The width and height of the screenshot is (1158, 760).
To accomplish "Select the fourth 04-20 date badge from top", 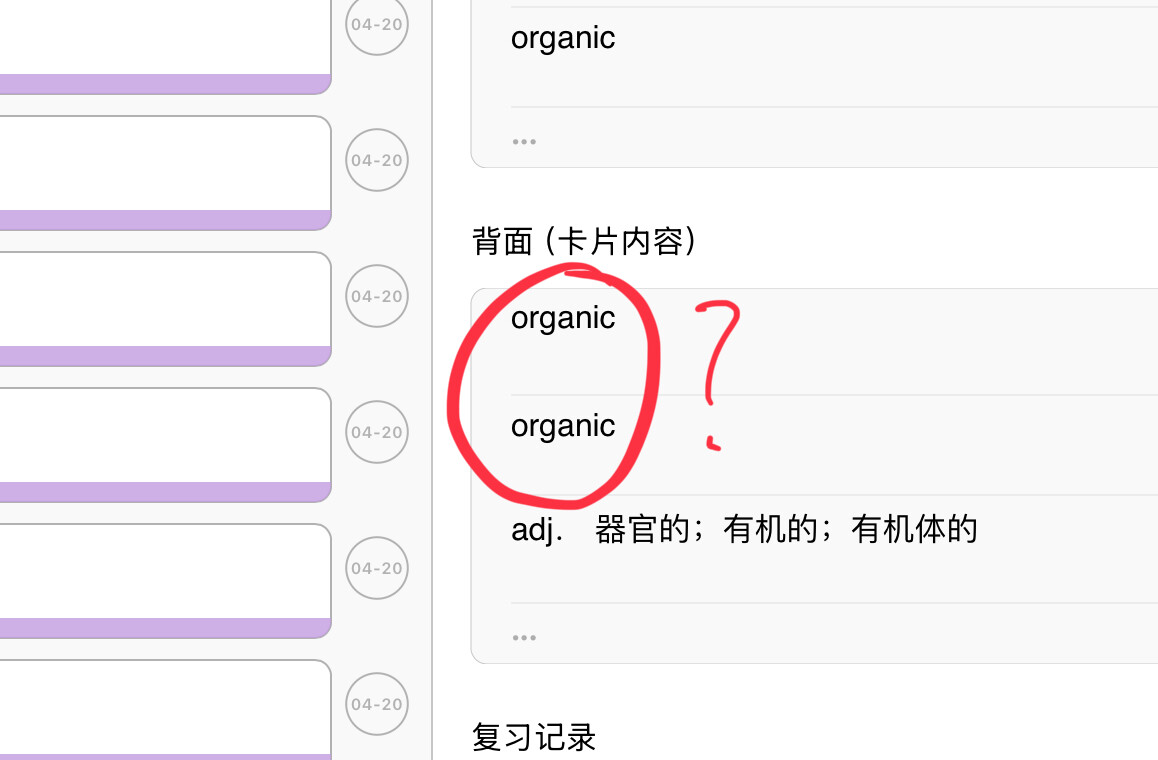I will click(377, 432).
